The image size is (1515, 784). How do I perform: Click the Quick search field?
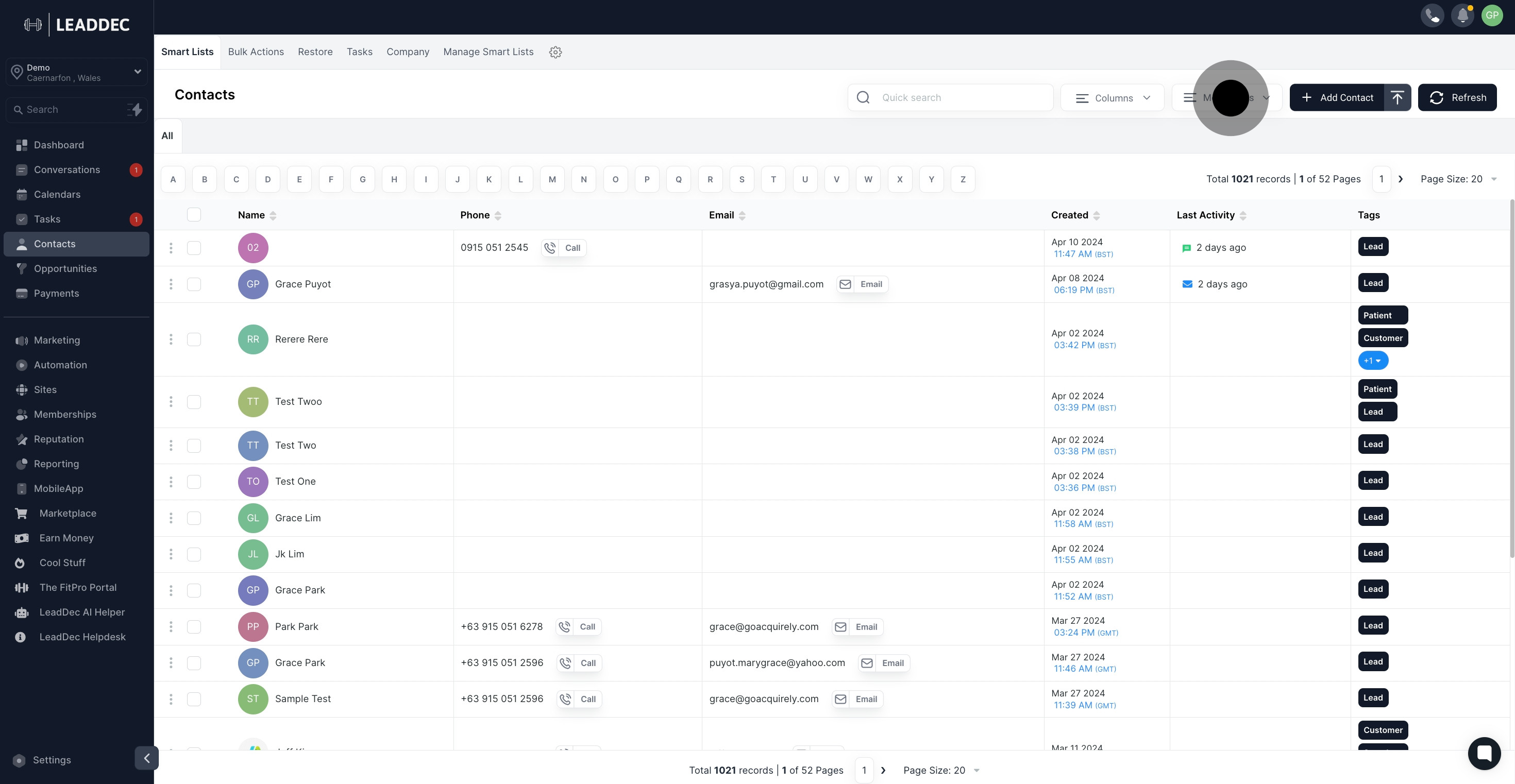click(950, 97)
